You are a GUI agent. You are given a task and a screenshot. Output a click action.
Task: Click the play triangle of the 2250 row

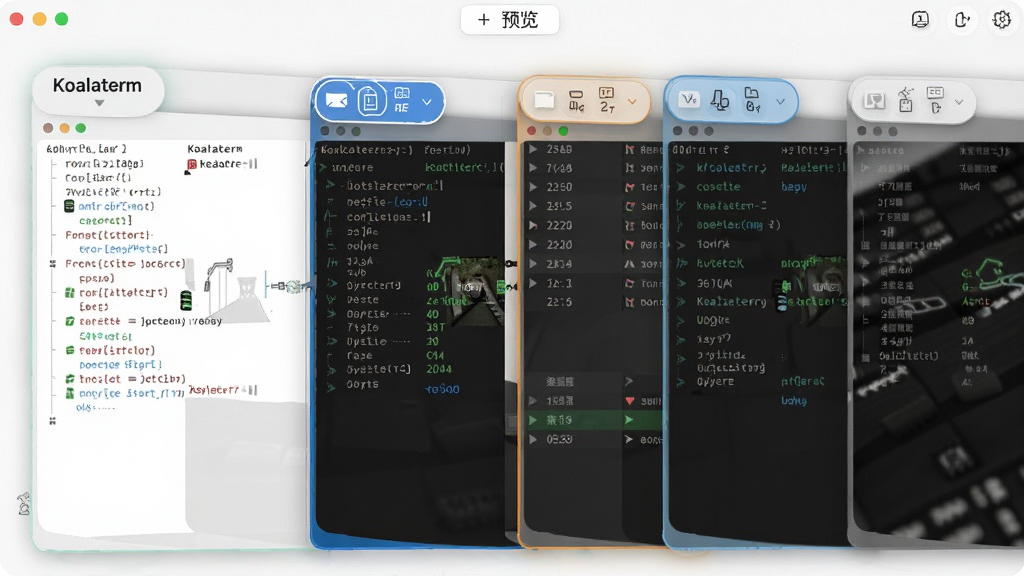[x=533, y=187]
